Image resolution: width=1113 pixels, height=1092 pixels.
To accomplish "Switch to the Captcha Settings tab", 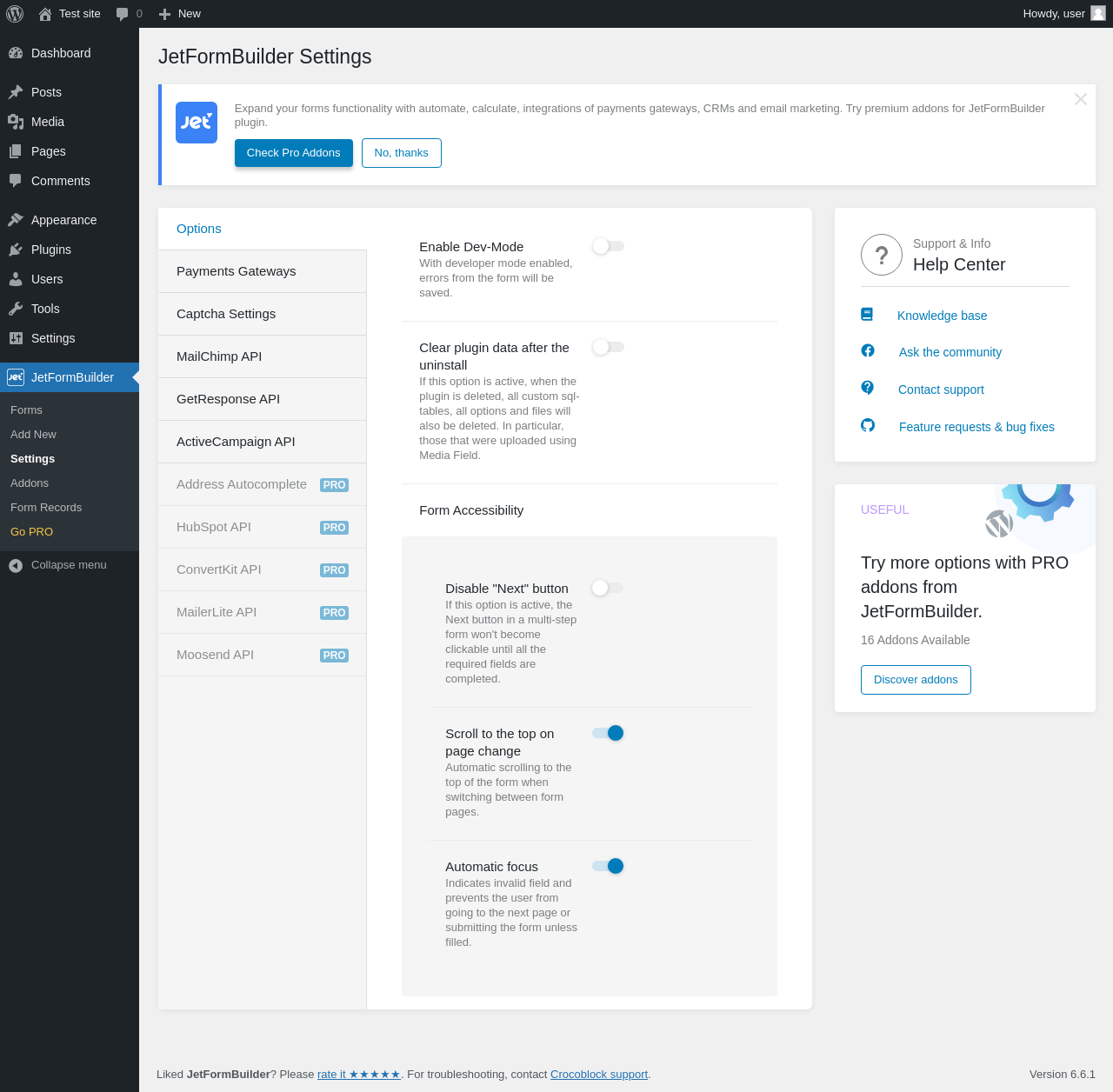I will [262, 314].
